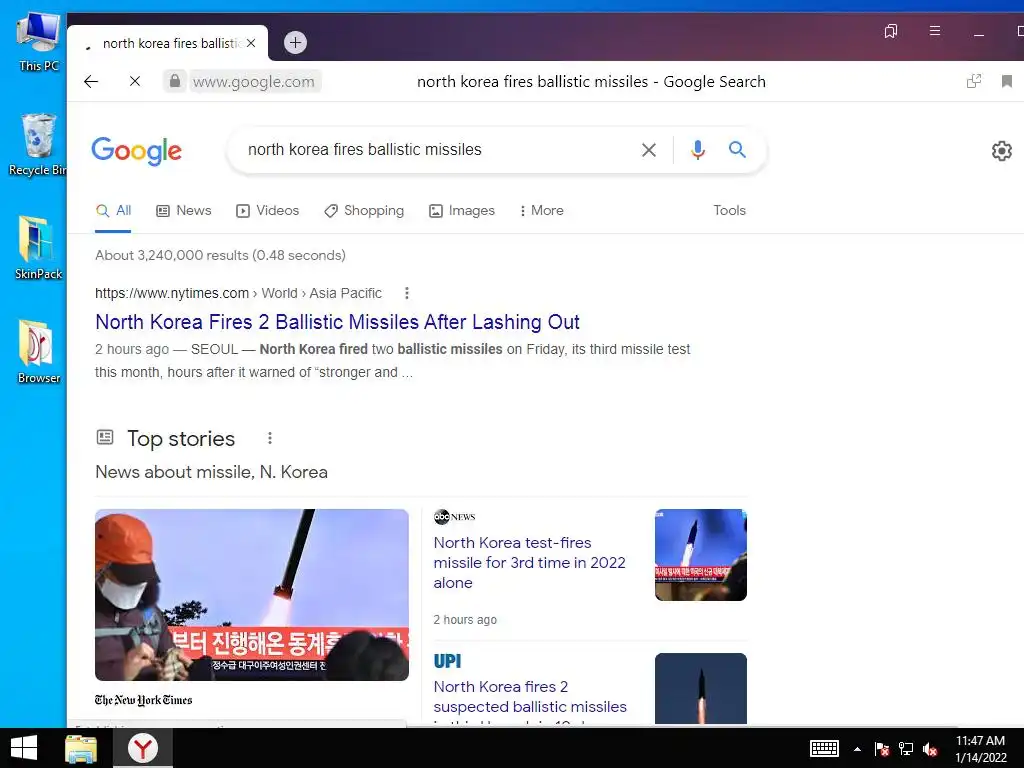
Task: Click the muted volume tray icon
Action: point(930,748)
